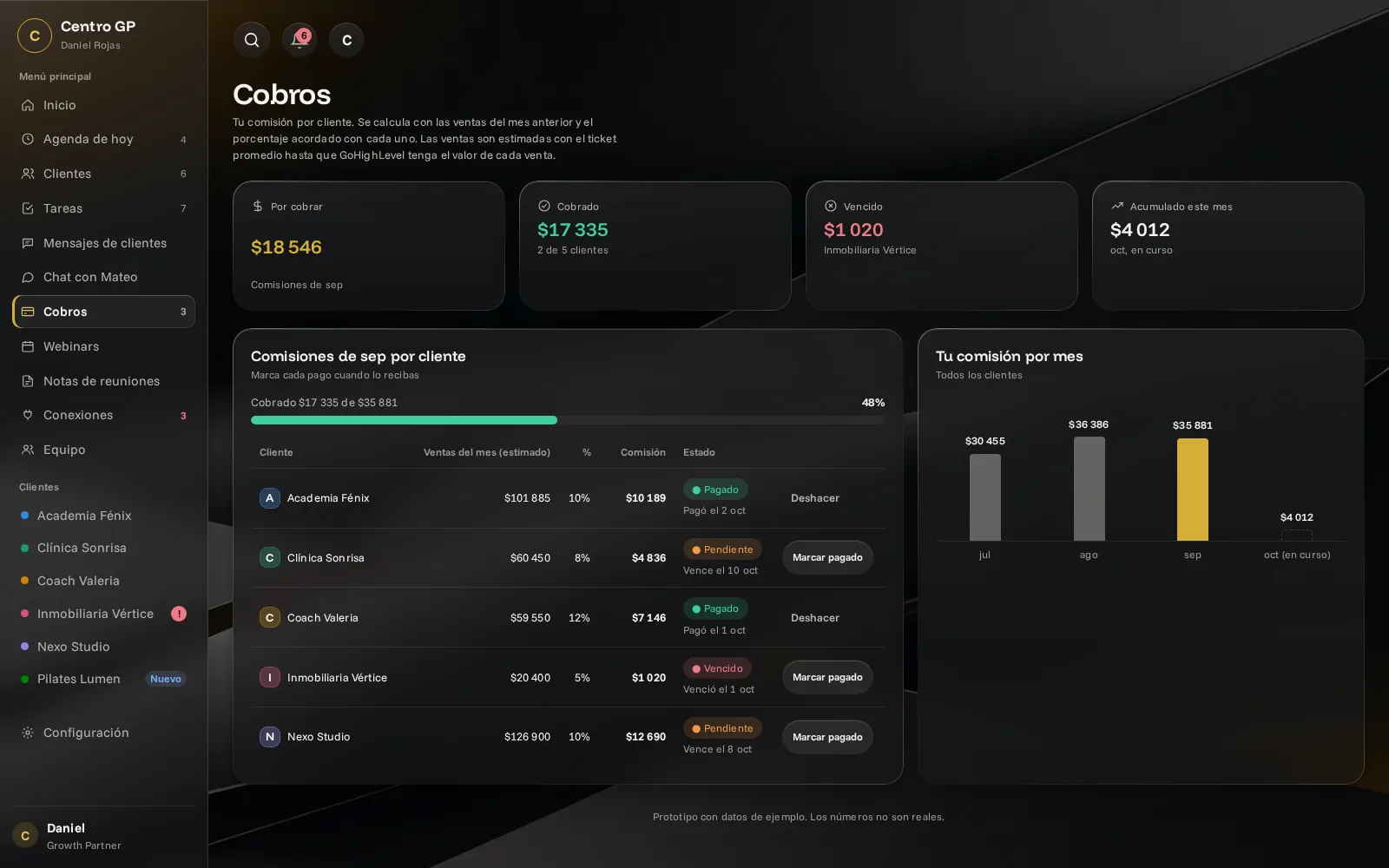Click the Nexo Studio avatar in table
Image resolution: width=1389 pixels, height=868 pixels.
click(270, 737)
